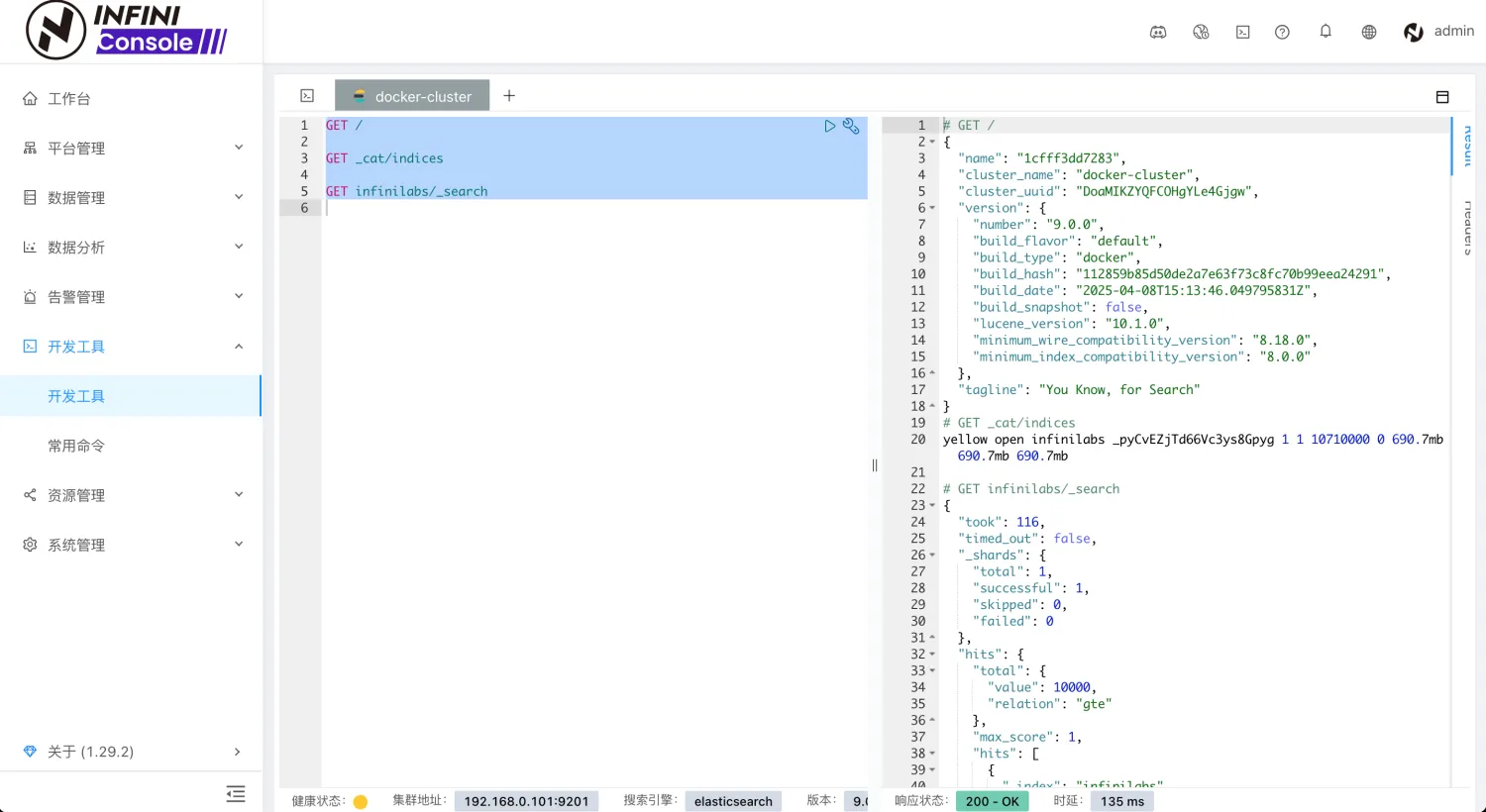Click the console icon left of docker-cluster tab
The image size is (1486, 812).
click(x=307, y=96)
